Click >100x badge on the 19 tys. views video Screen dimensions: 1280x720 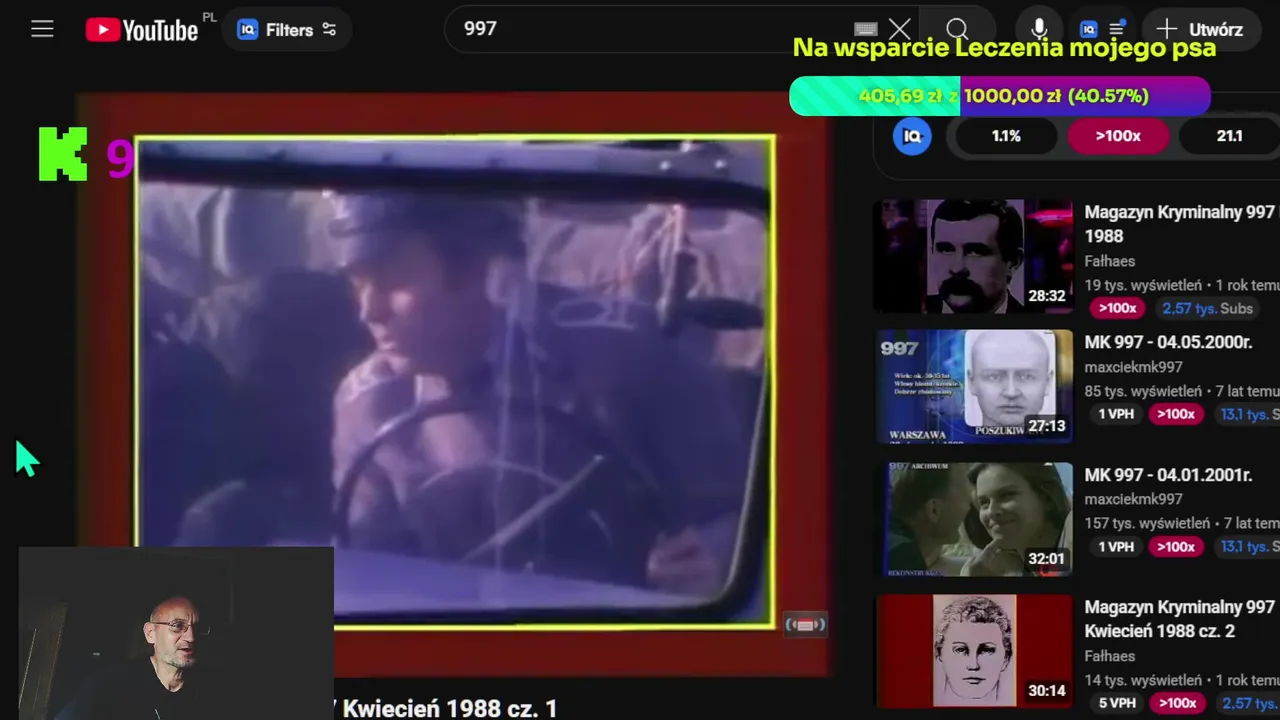click(1117, 309)
